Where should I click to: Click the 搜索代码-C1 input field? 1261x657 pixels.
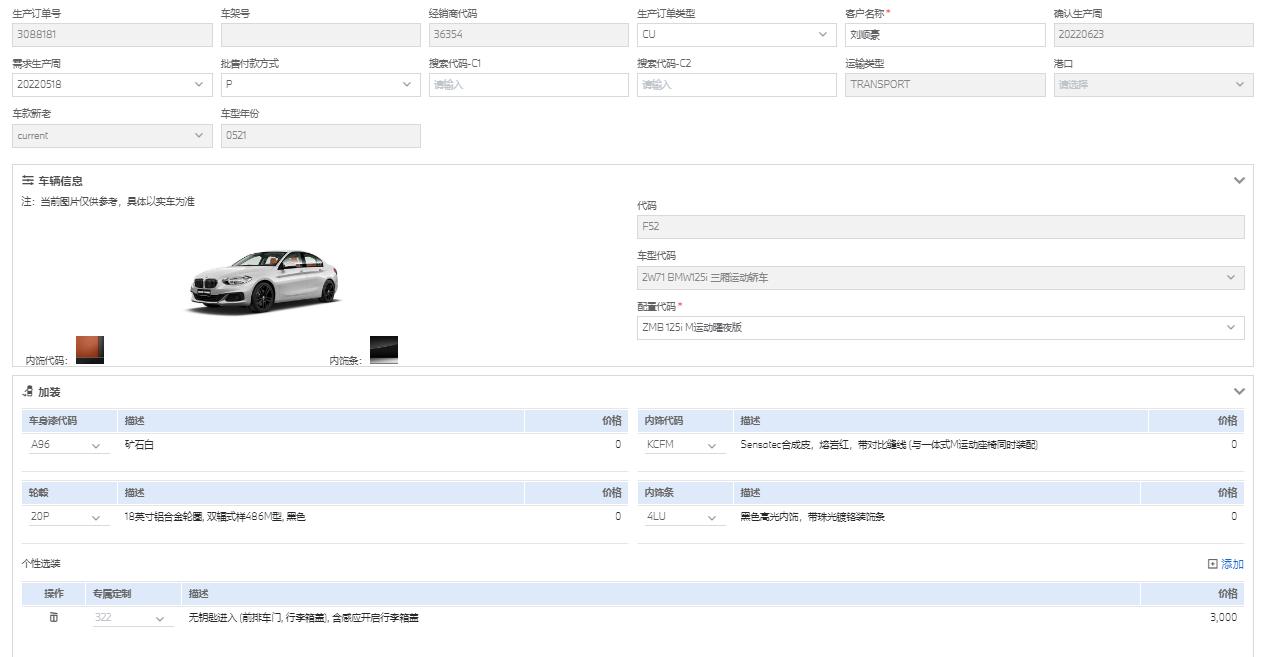pos(528,84)
